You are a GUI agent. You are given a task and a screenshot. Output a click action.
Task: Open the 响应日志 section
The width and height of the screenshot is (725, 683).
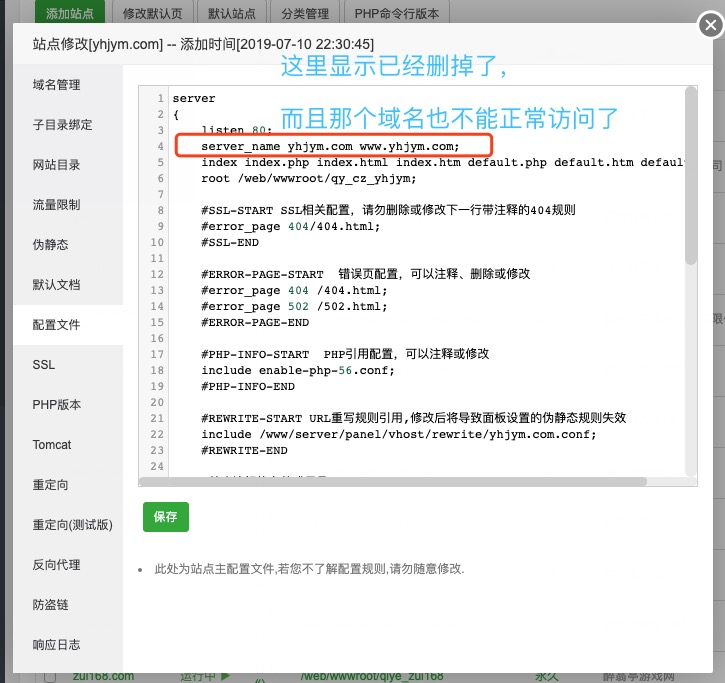[x=56, y=645]
